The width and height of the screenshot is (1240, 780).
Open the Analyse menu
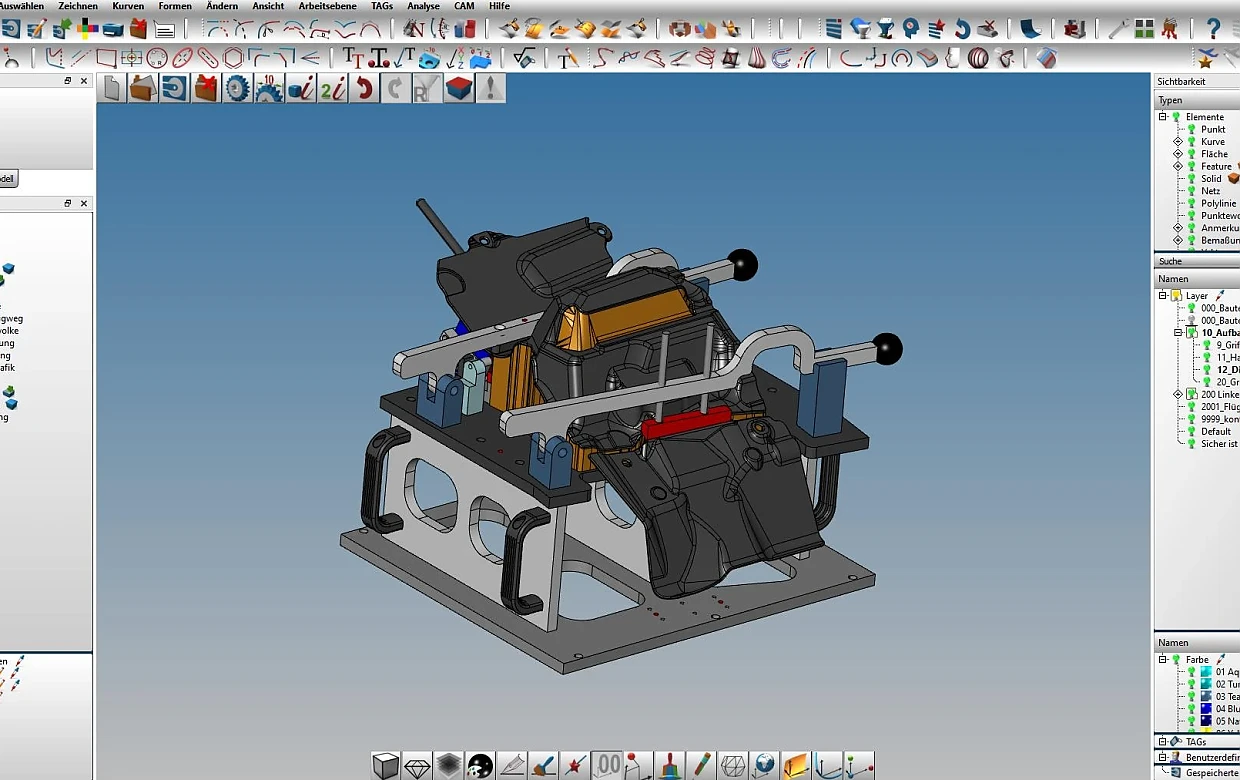[x=423, y=6]
